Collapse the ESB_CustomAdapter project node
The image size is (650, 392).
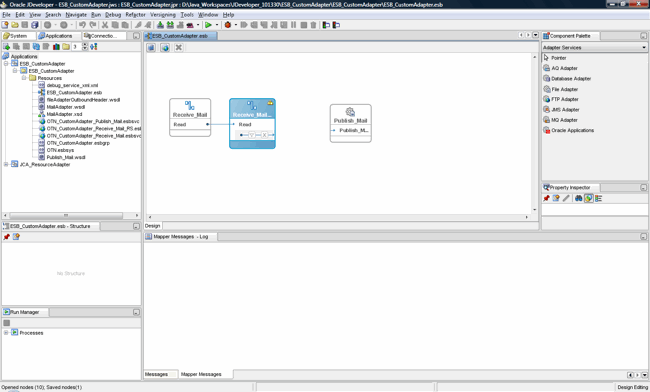[15, 70]
